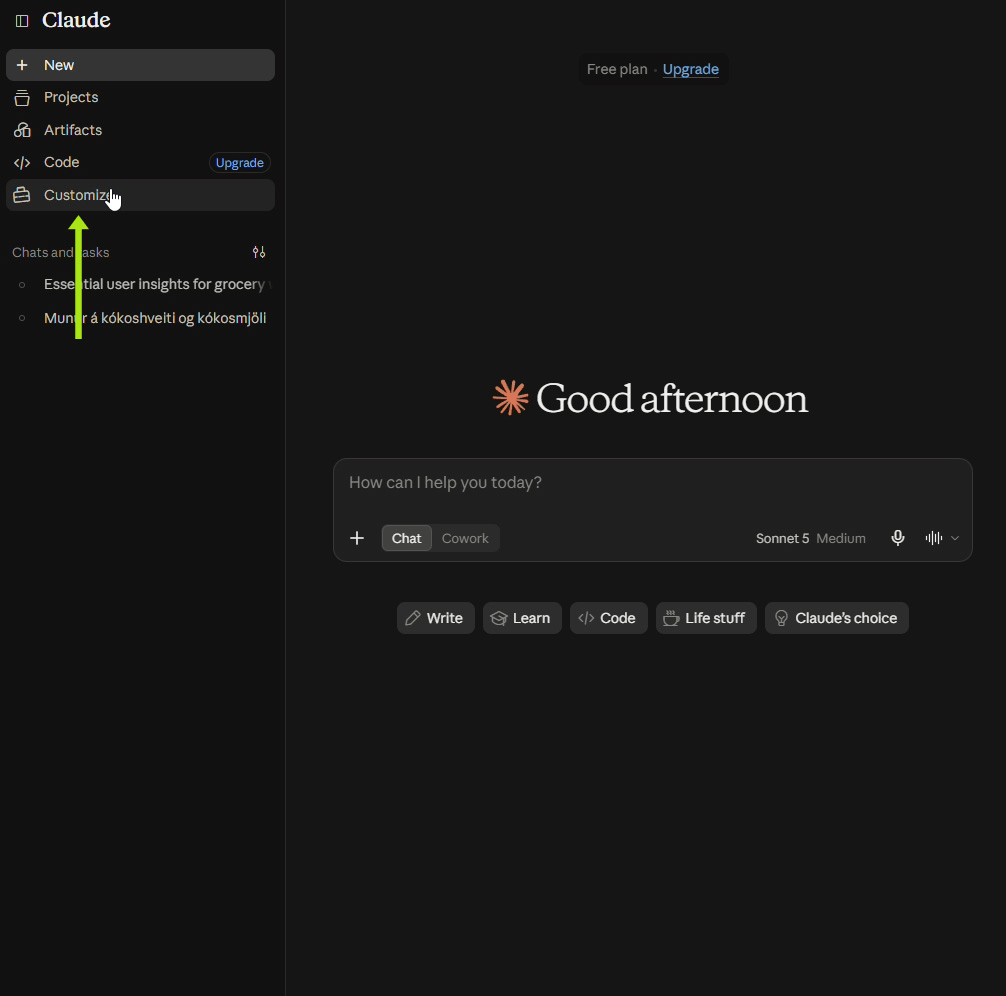
Task: Click the Learn suggestion chip
Action: click(x=522, y=618)
